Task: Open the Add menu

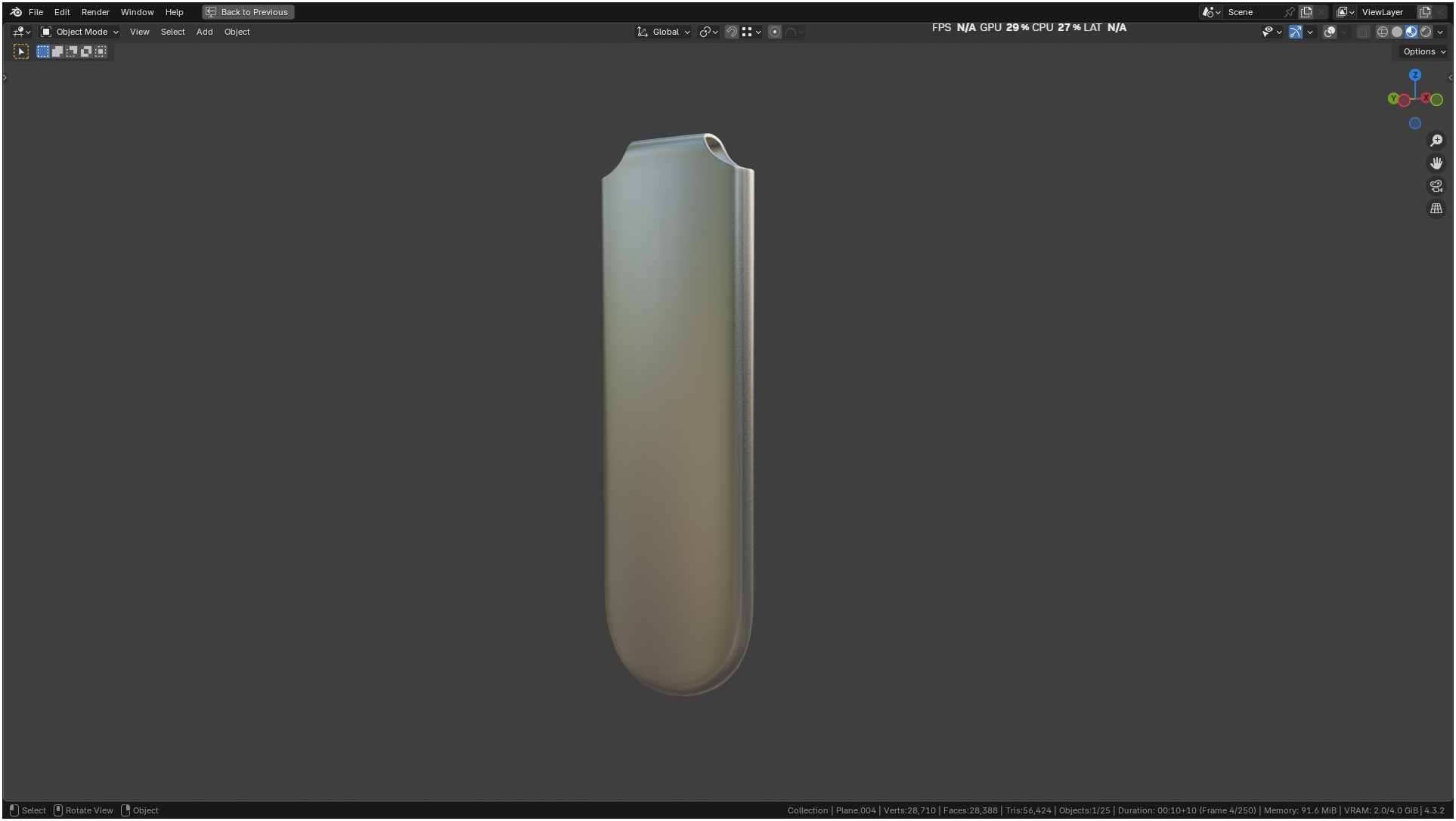Action: click(204, 32)
